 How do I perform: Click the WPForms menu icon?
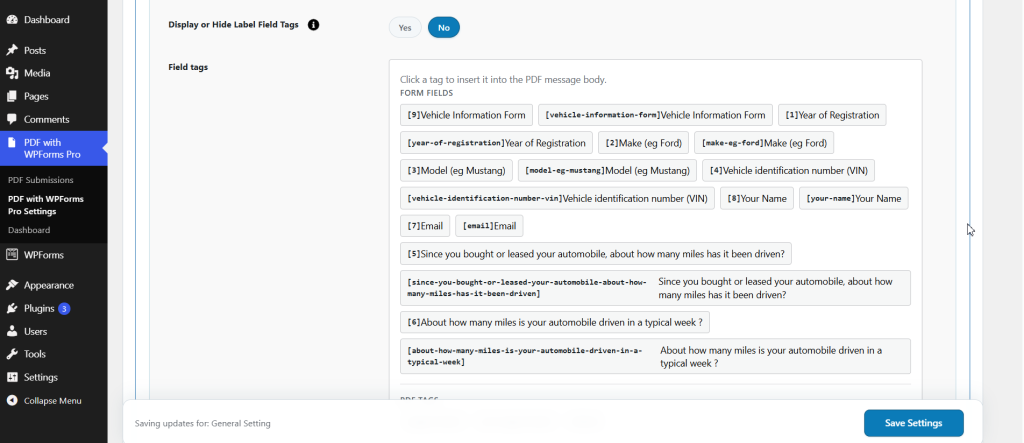pyautogui.click(x=12, y=255)
